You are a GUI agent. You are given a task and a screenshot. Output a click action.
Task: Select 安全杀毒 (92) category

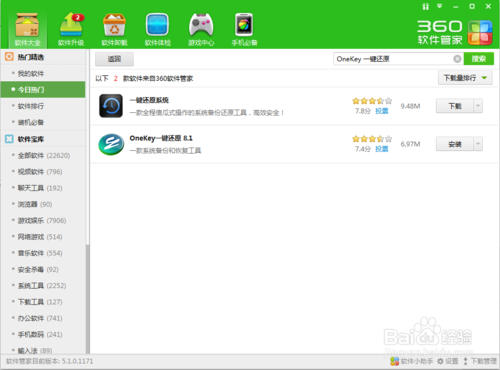[x=43, y=269]
